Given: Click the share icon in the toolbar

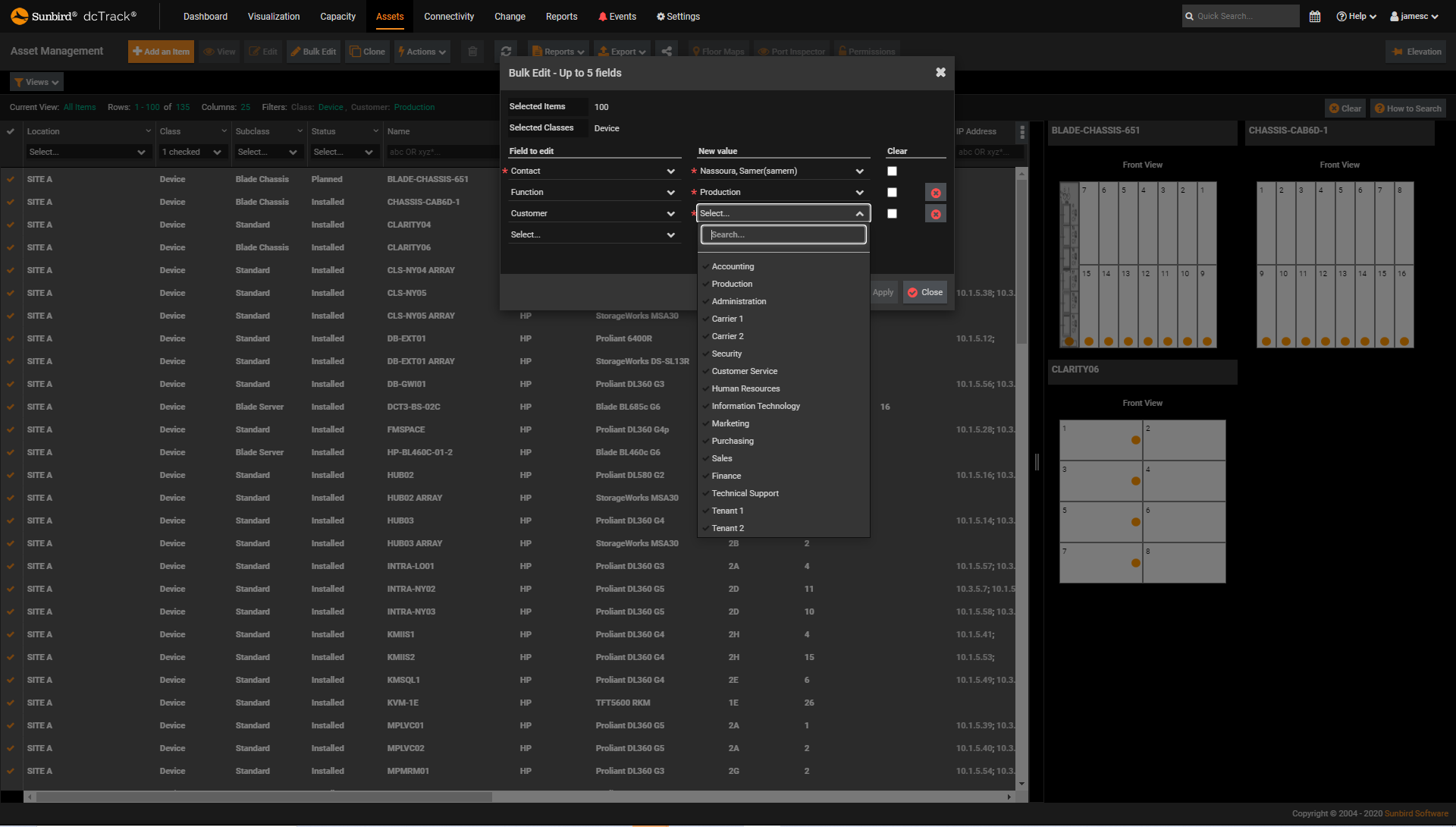Looking at the screenshot, I should click(666, 51).
